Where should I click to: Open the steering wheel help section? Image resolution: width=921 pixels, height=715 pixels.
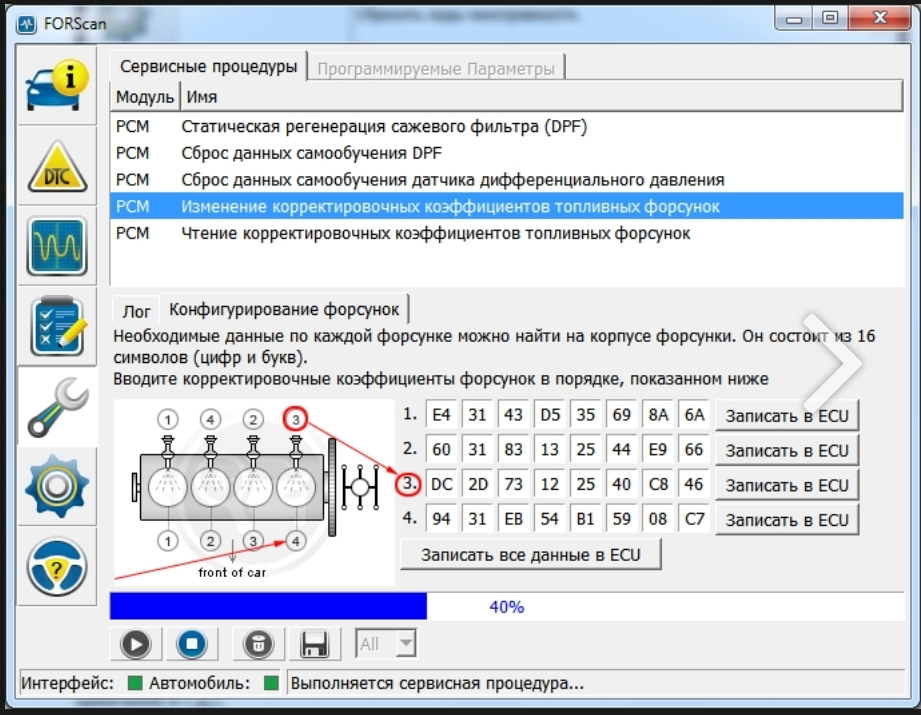pos(57,567)
